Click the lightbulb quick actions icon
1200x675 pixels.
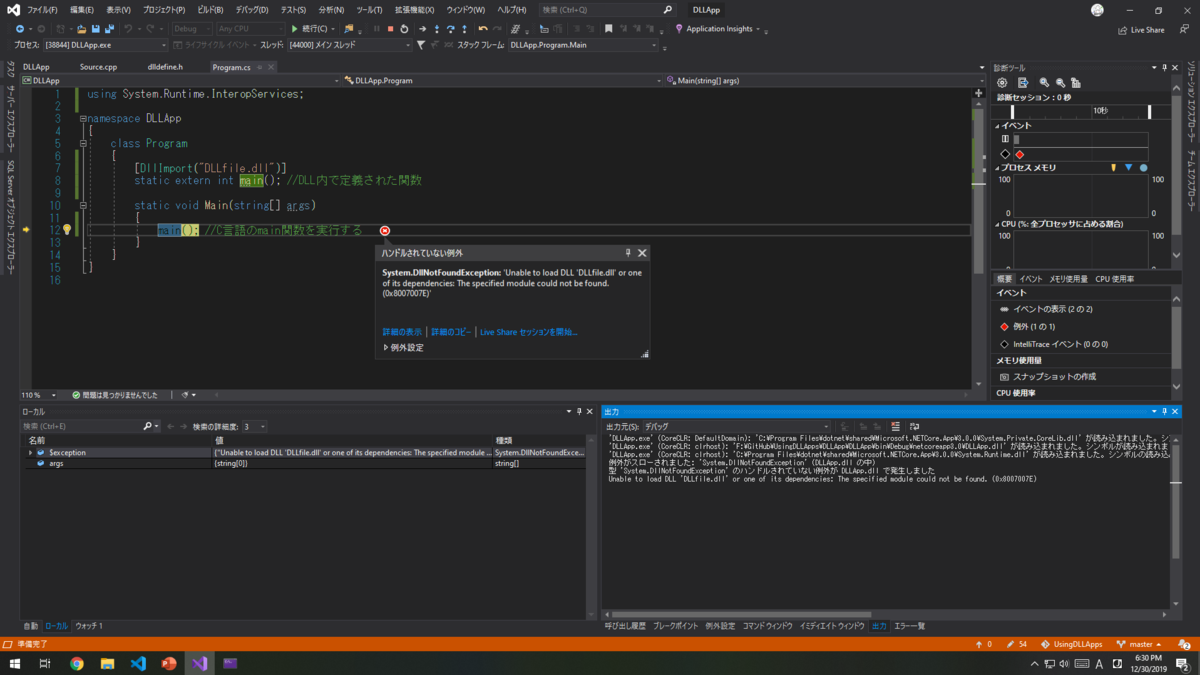coord(67,230)
